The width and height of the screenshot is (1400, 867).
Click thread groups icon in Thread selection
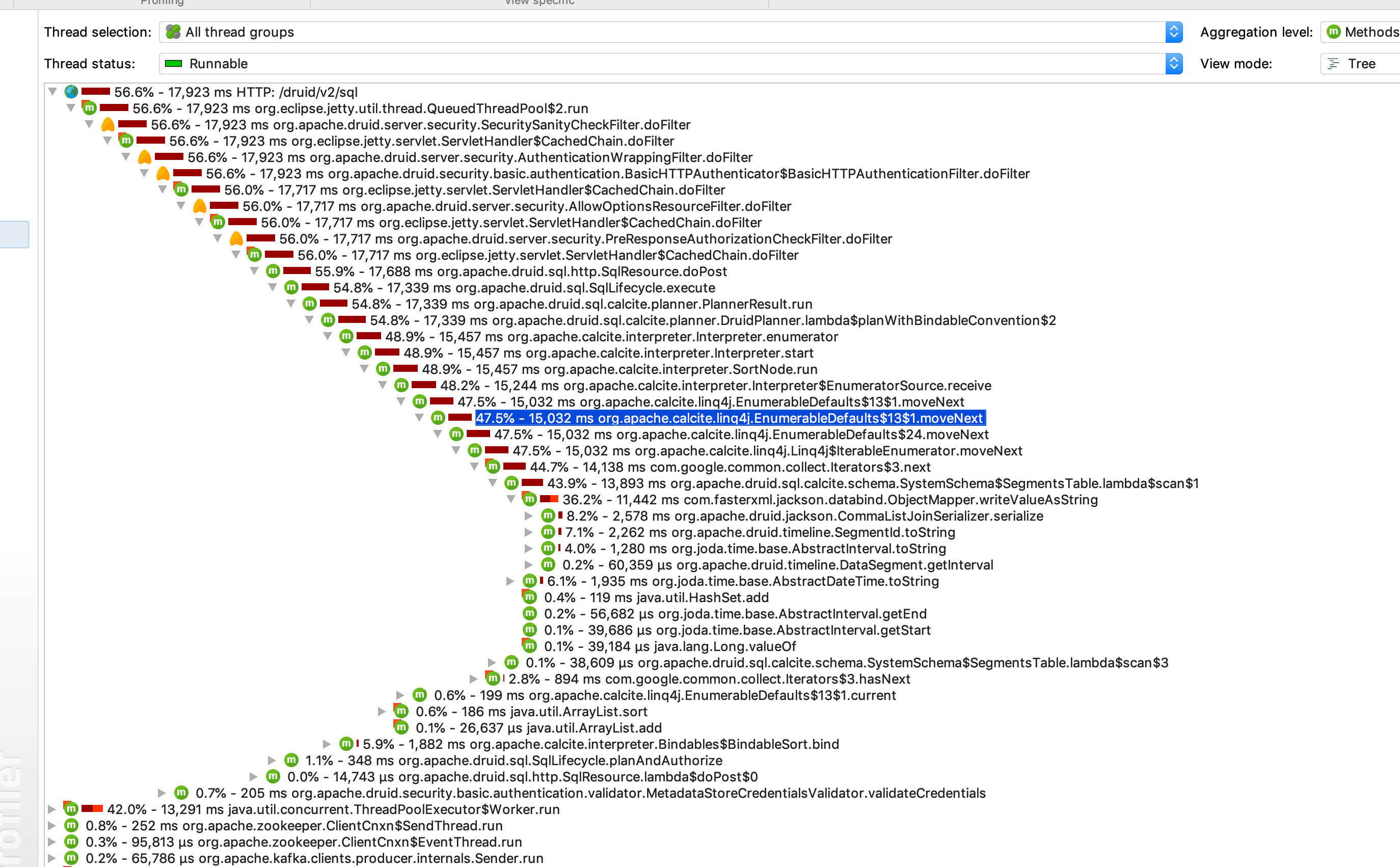point(173,32)
